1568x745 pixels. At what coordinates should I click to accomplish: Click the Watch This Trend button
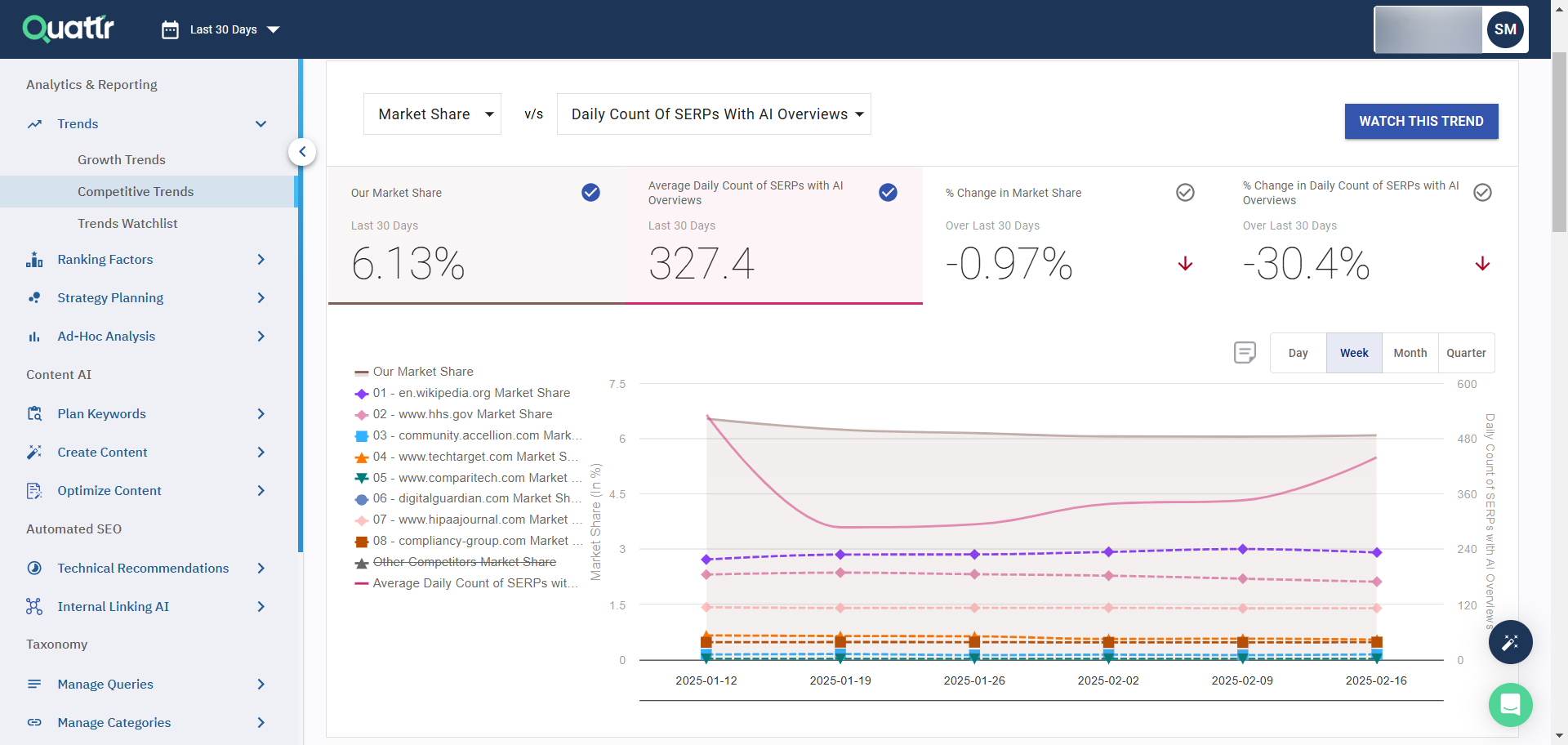point(1421,122)
